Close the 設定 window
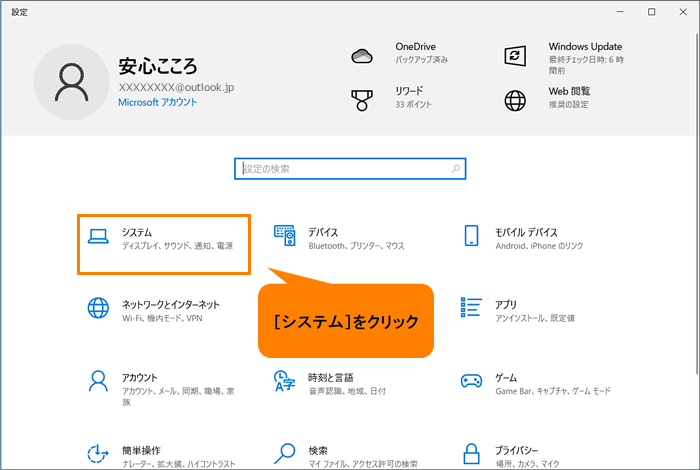 683,12
